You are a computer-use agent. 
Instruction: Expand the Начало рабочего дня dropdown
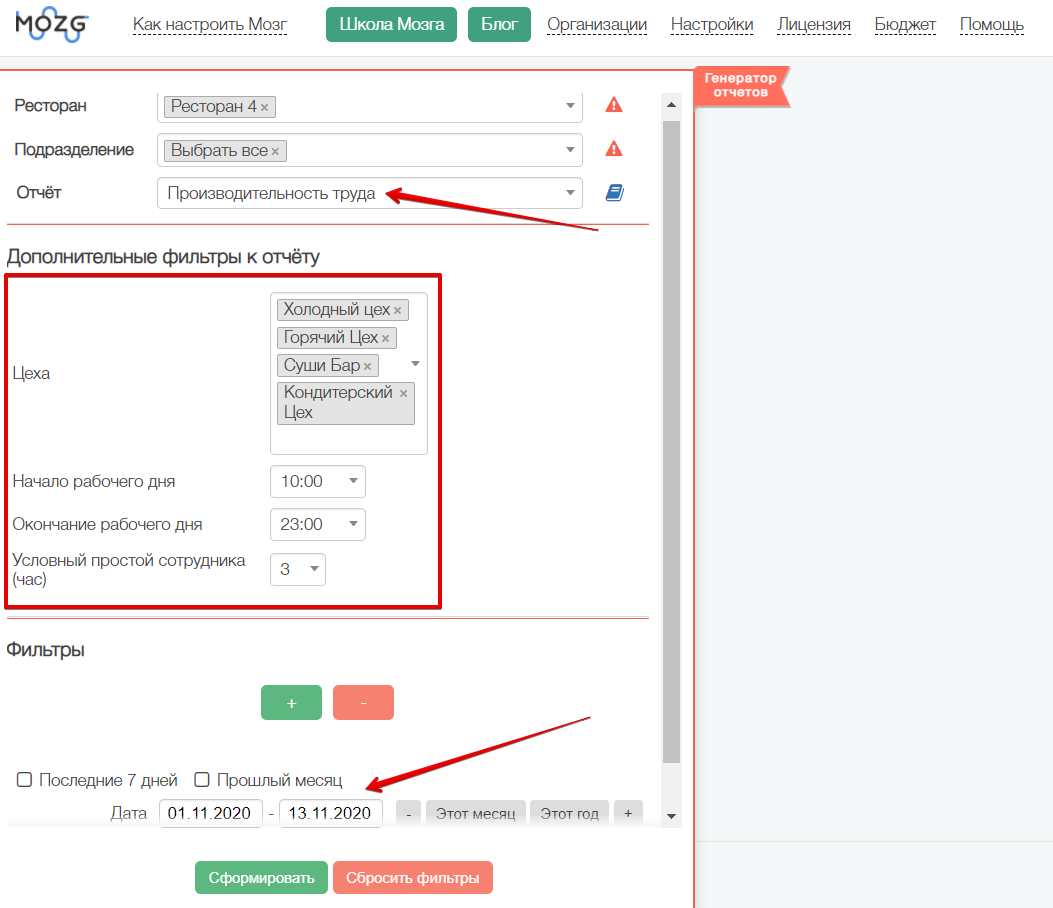(317, 481)
